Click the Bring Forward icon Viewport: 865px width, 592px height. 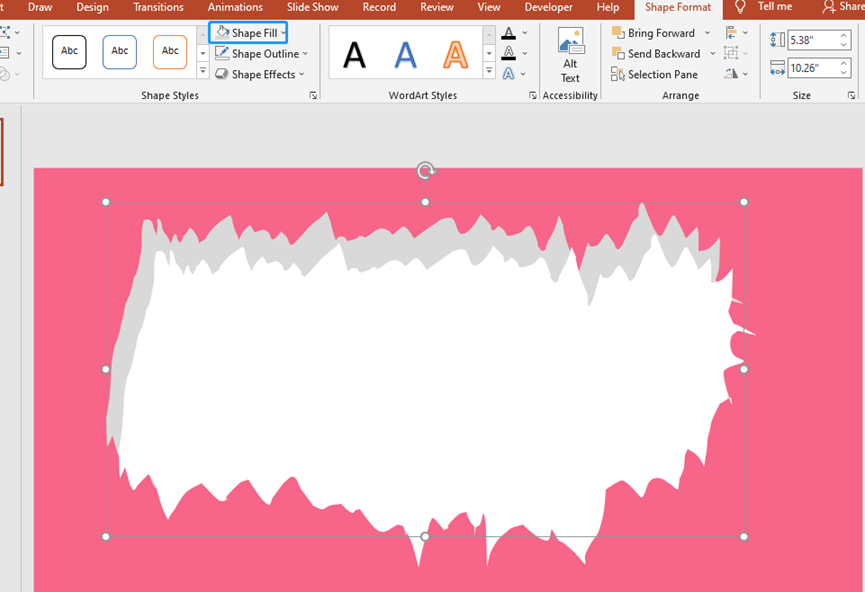(x=618, y=33)
